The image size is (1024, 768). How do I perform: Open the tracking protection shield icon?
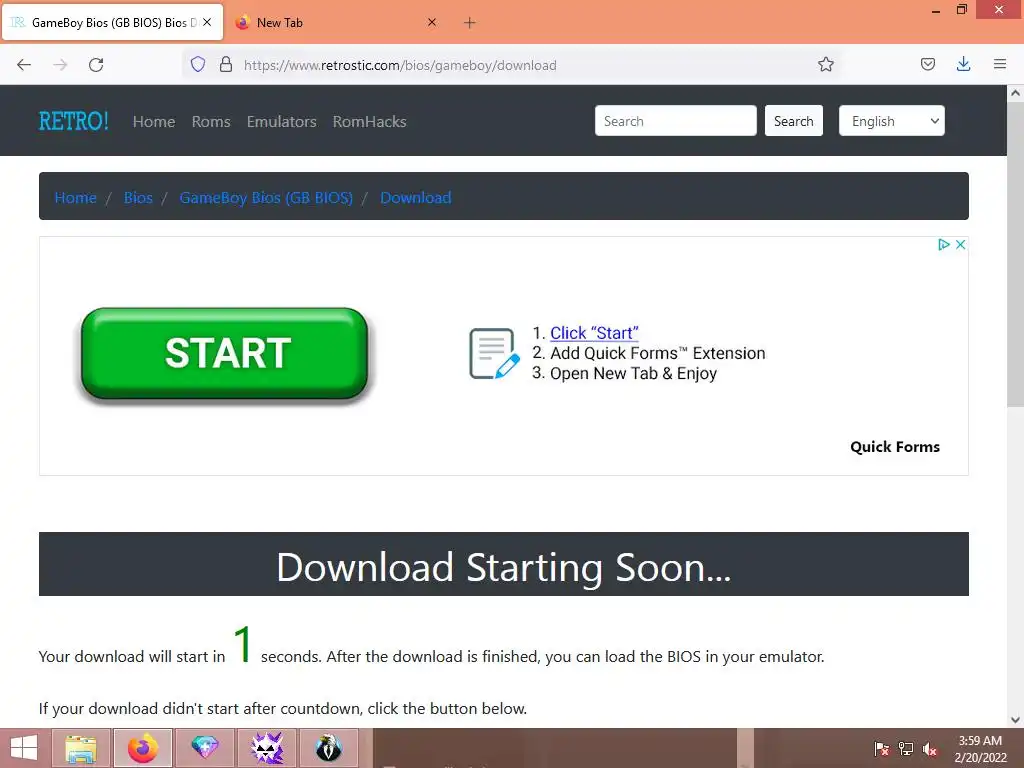tap(198, 64)
